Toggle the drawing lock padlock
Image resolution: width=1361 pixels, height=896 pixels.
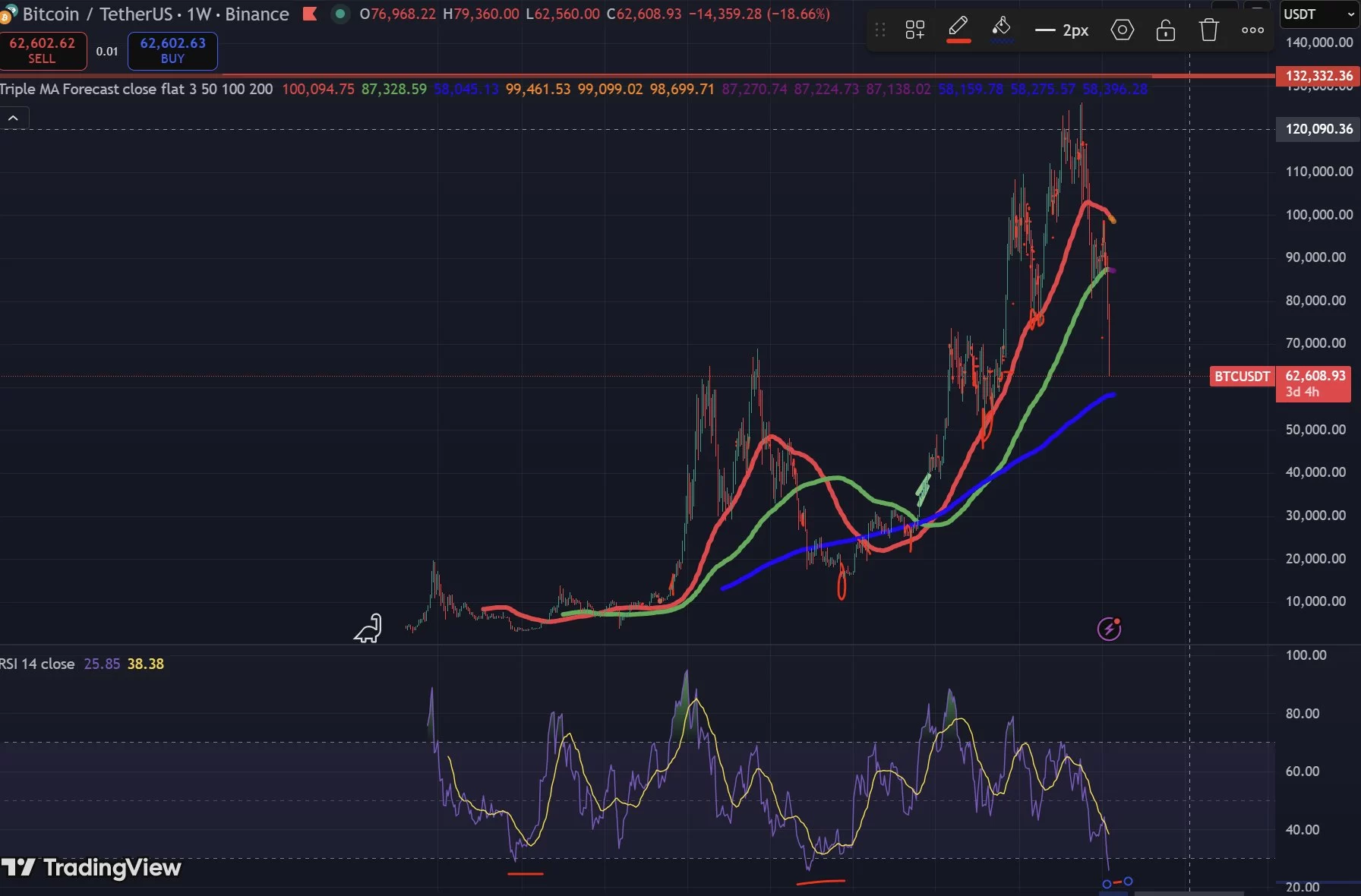pyautogui.click(x=1165, y=30)
